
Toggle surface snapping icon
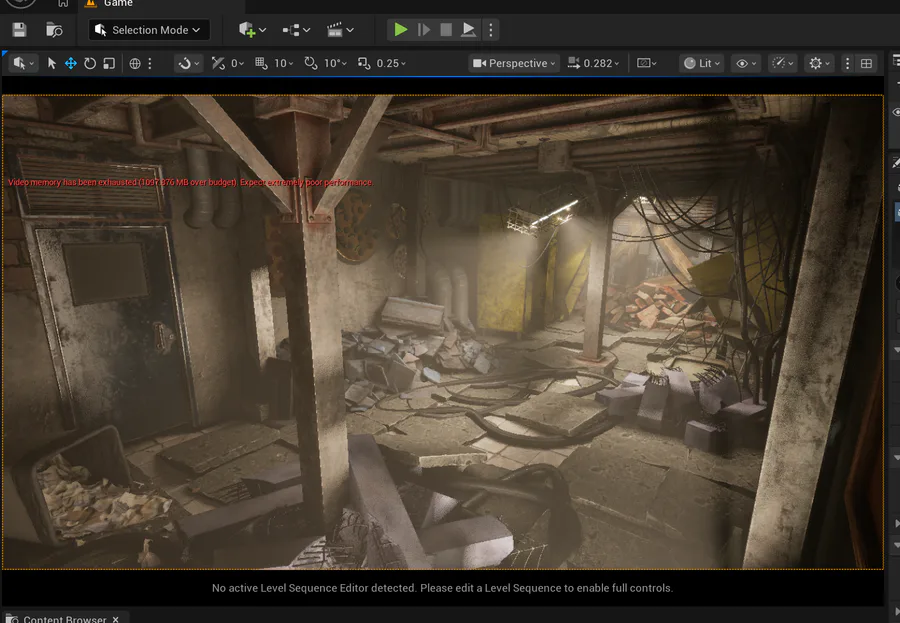pos(218,63)
